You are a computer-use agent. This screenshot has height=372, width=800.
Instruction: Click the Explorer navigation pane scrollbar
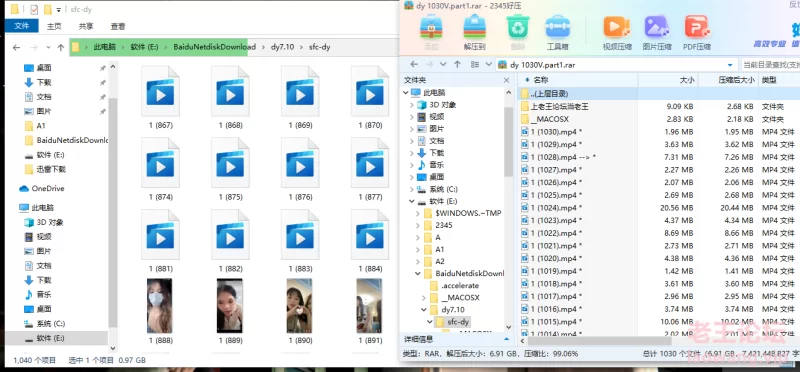click(113, 212)
